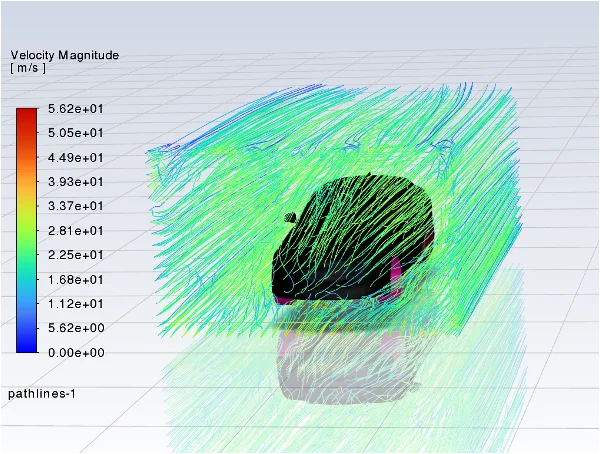Click the car's ground reflection
Viewport: 600px width, 454px height.
pyautogui.click(x=344, y=367)
